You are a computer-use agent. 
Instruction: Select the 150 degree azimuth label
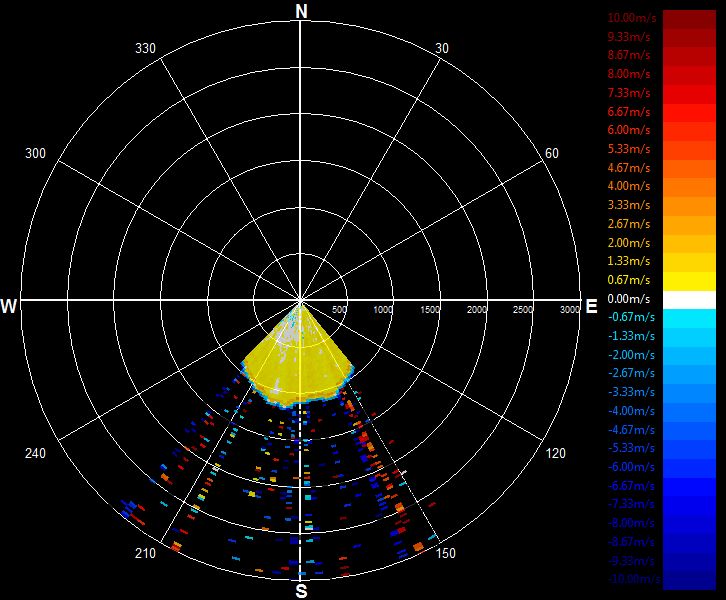tap(445, 553)
